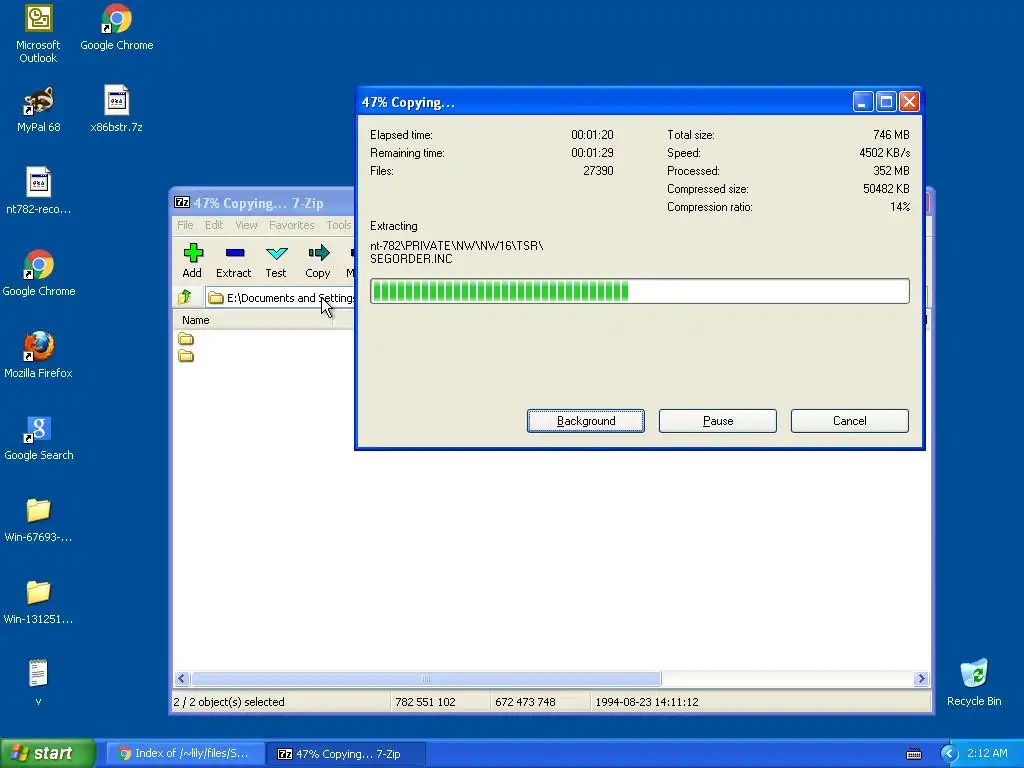This screenshot has width=1024, height=768.
Task: Select the first folder in 7-Zip list
Action: coord(186,338)
